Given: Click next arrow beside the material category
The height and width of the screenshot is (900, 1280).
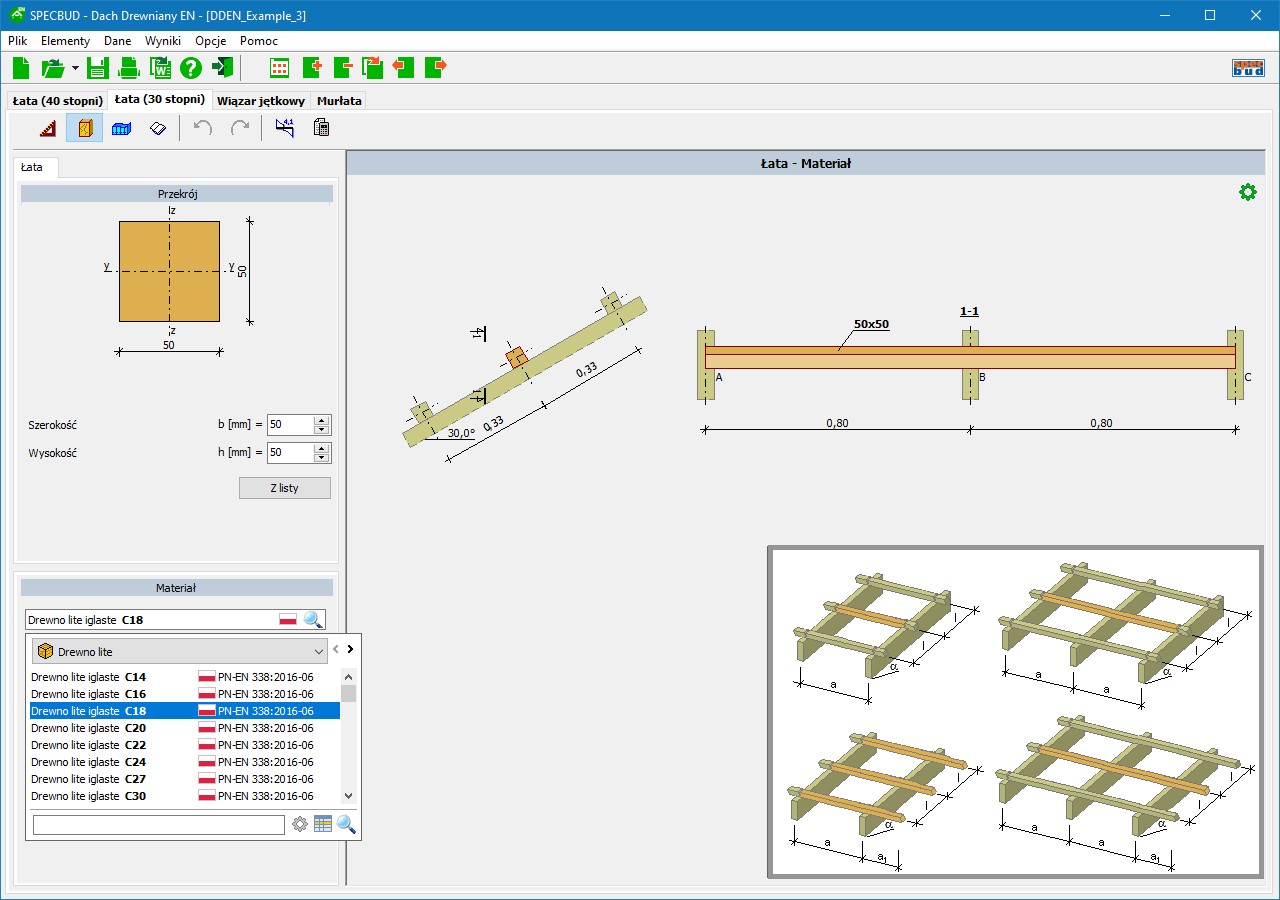Looking at the screenshot, I should [350, 649].
